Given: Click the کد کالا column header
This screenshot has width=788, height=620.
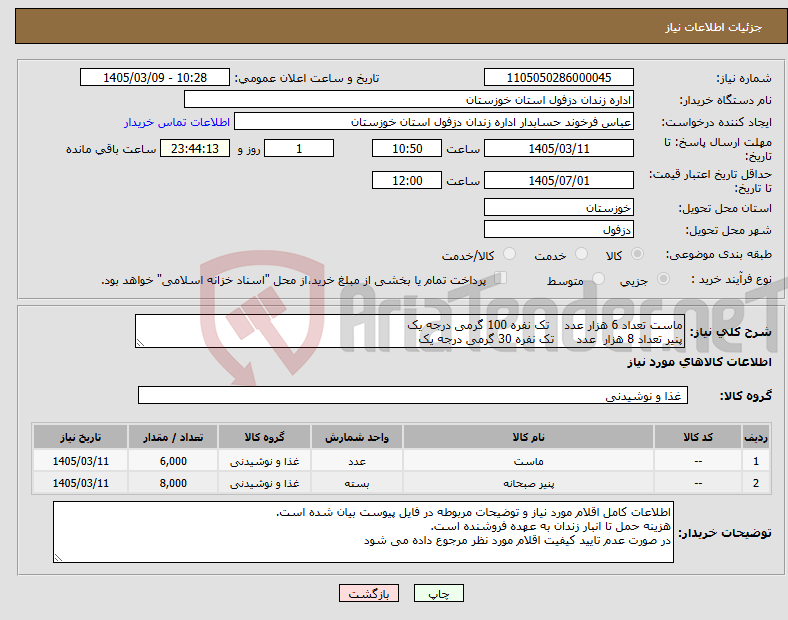Looking at the screenshot, I should pos(698,437).
